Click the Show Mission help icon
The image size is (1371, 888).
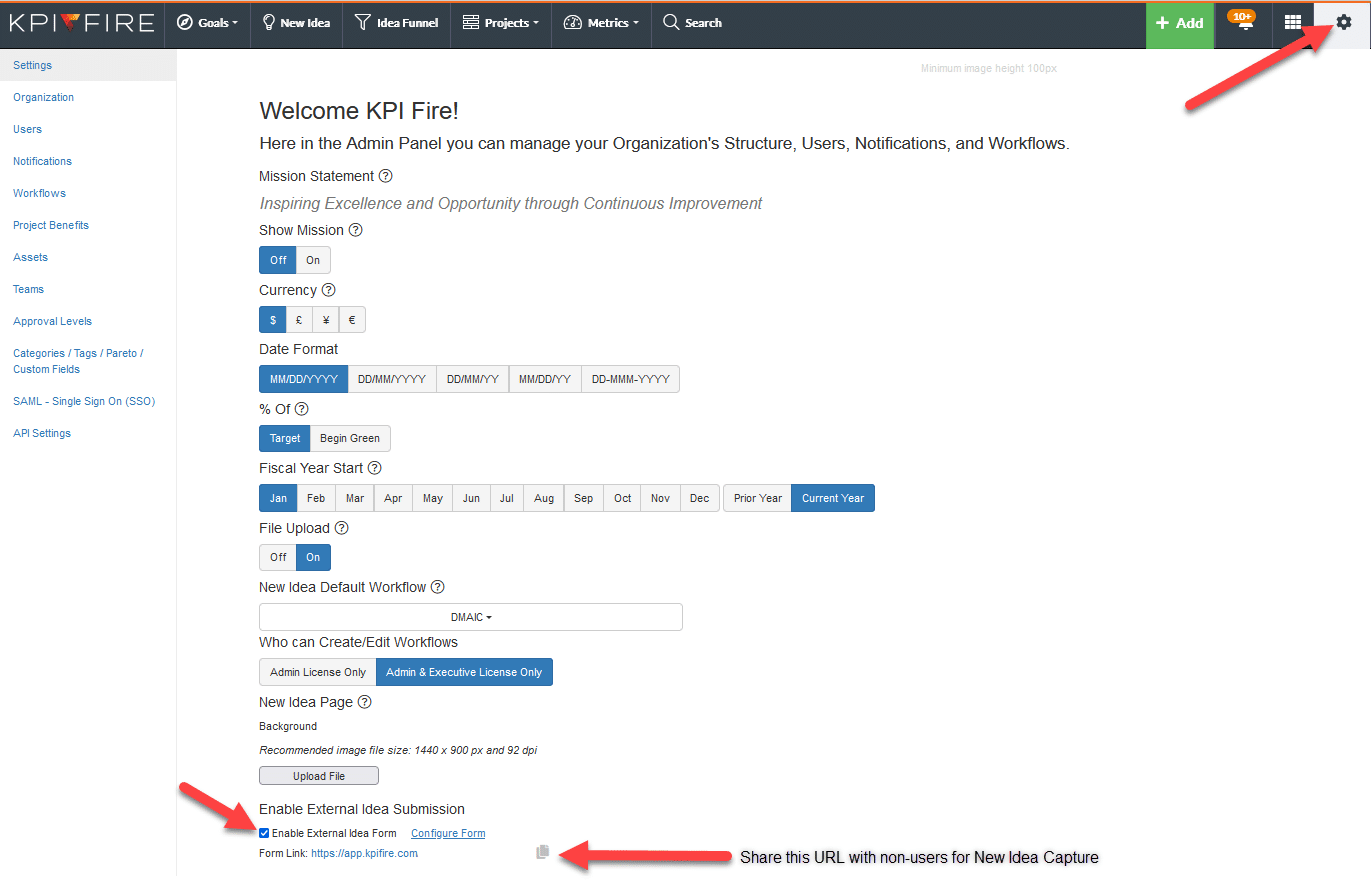[355, 230]
